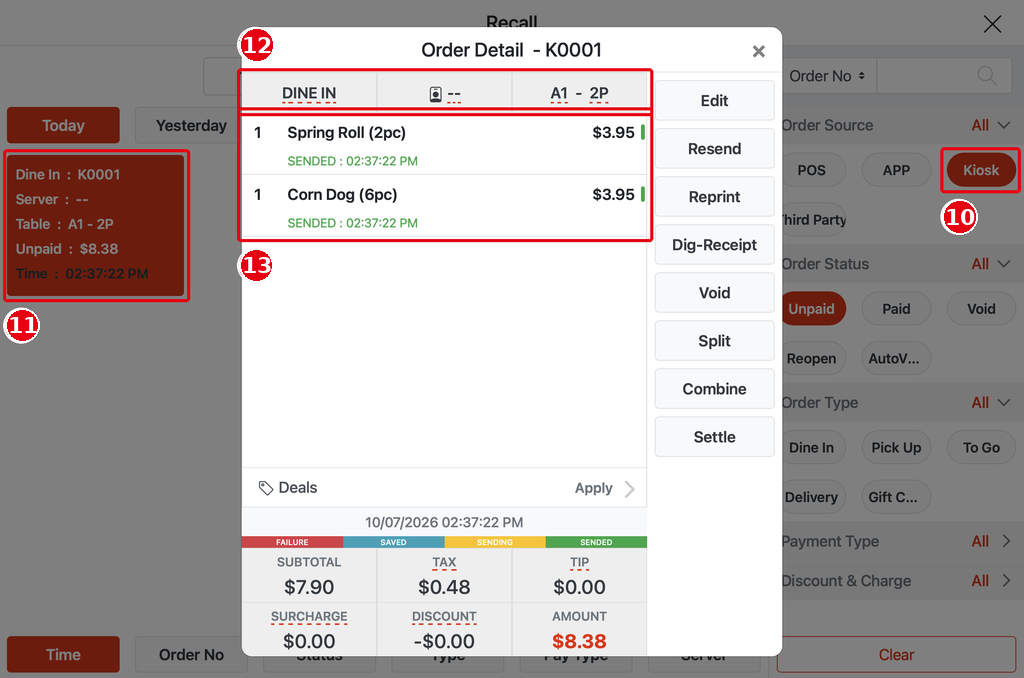This screenshot has width=1024, height=678.
Task: Send a Dig-Receipt
Action: (714, 245)
